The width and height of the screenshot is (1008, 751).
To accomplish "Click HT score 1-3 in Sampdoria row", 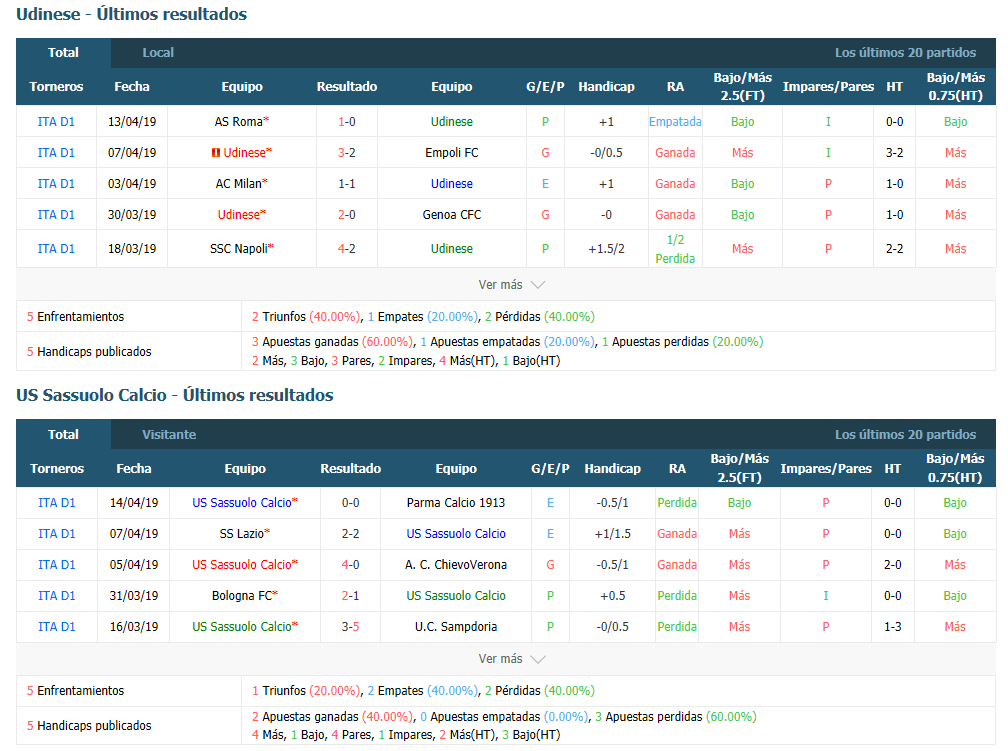I will pyautogui.click(x=892, y=627).
